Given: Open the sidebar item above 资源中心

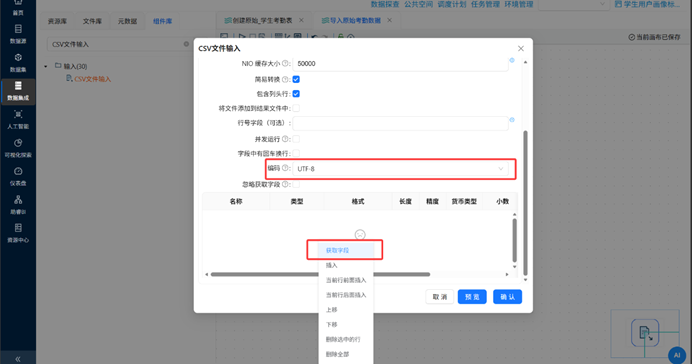Looking at the screenshot, I should pyautogui.click(x=18, y=205).
